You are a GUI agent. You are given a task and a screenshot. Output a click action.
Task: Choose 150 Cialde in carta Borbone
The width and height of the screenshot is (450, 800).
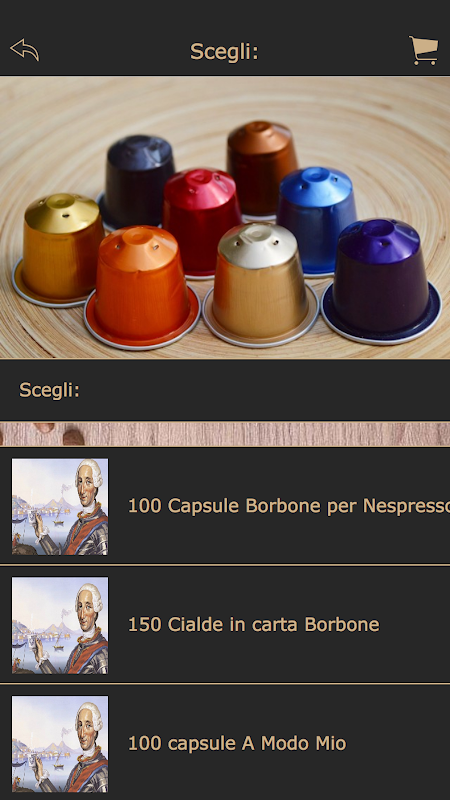(225, 624)
